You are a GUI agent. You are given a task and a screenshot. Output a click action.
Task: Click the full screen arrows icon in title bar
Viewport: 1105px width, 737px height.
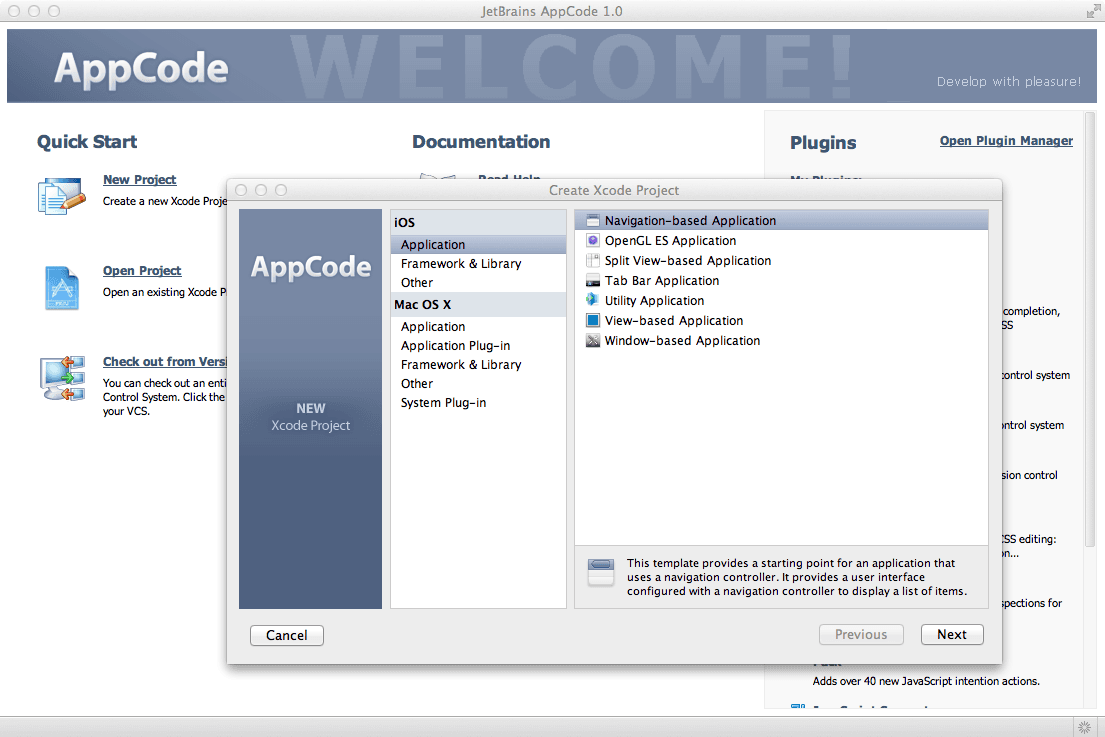point(1092,11)
